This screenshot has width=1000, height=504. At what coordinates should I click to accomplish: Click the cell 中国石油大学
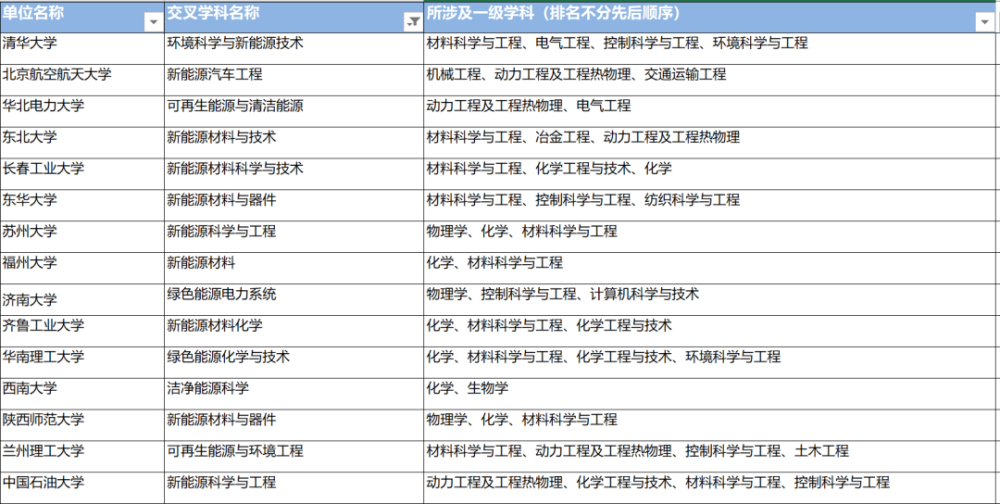[x=82, y=487]
